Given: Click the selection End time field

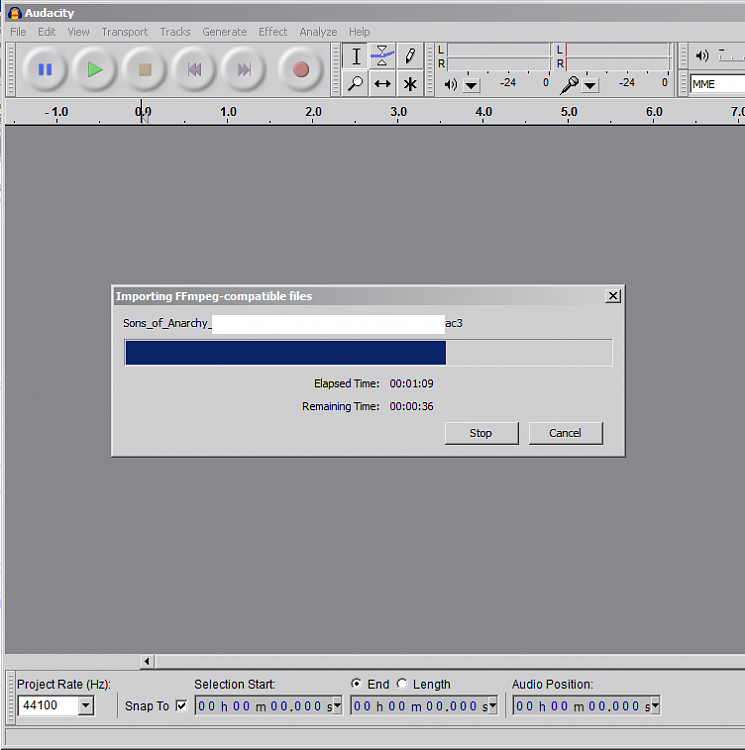Looking at the screenshot, I should coord(419,706).
